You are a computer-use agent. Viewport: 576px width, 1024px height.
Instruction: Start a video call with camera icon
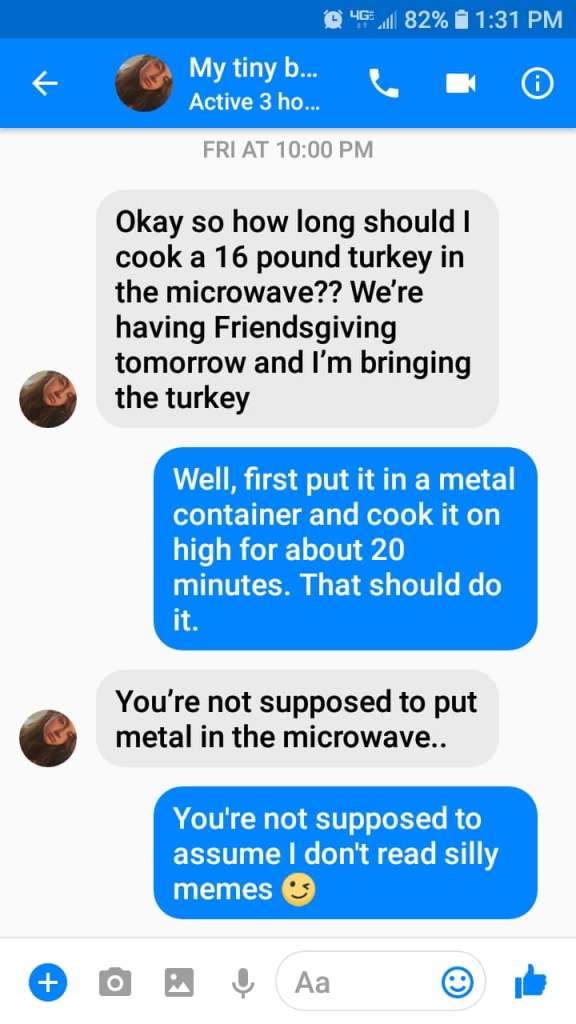tap(460, 83)
